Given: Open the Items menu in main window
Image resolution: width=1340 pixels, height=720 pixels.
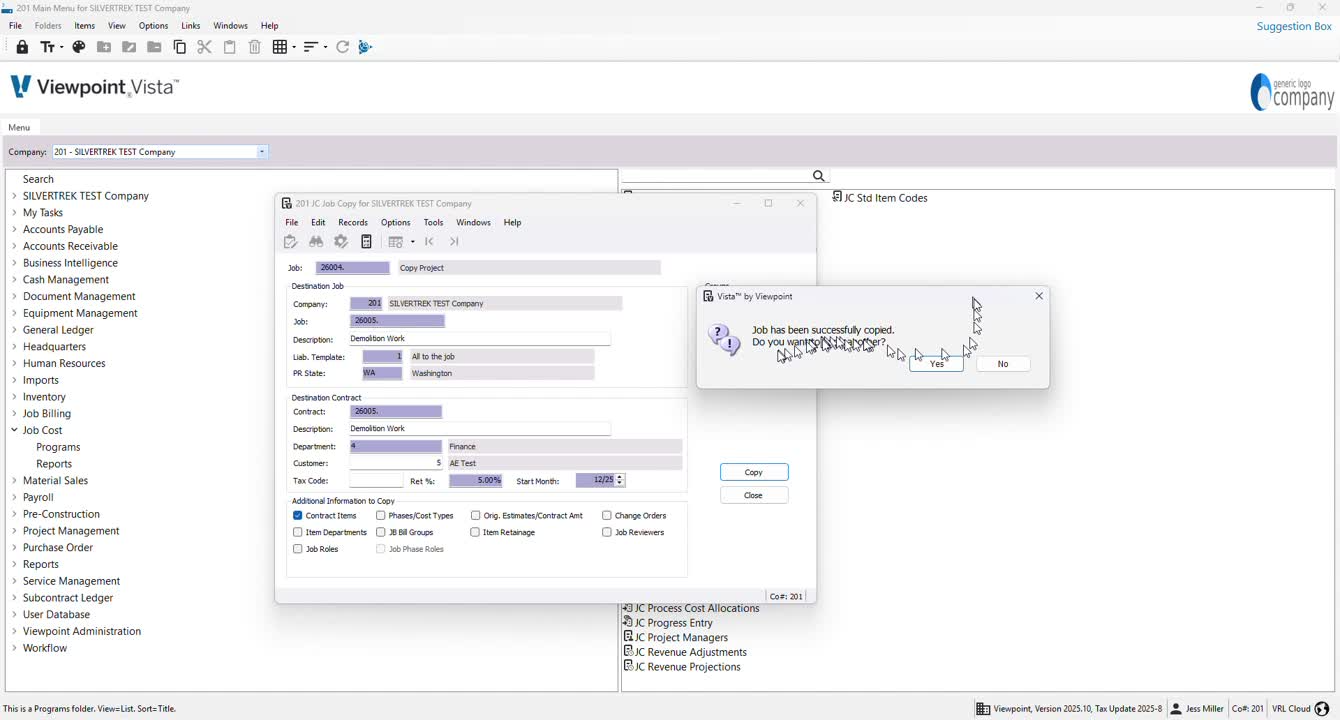Looking at the screenshot, I should point(85,26).
